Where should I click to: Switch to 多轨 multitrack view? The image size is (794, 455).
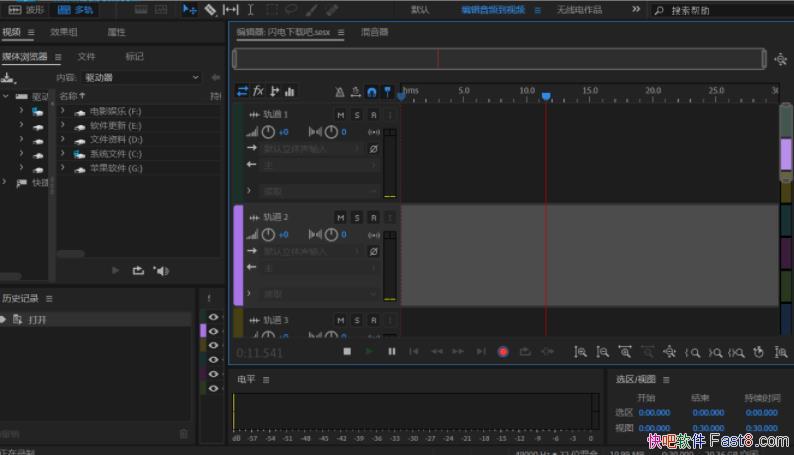point(77,9)
